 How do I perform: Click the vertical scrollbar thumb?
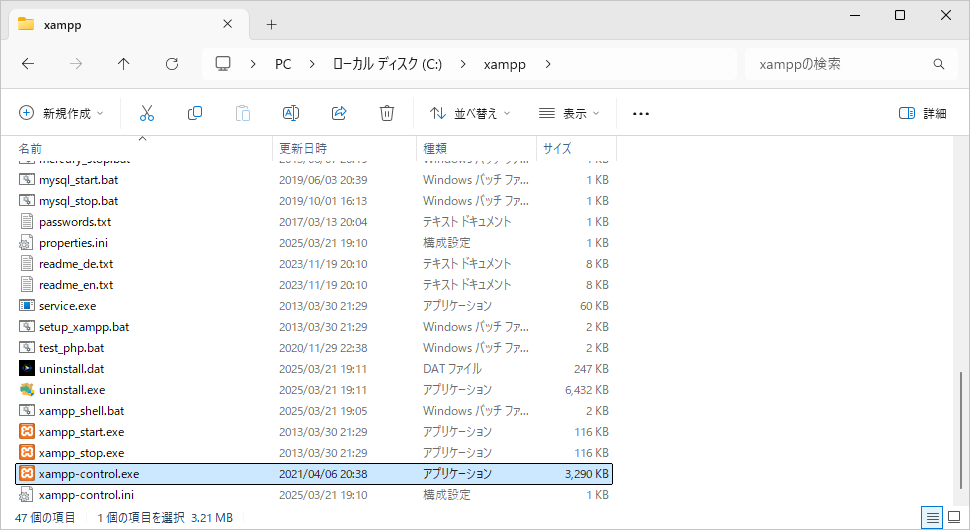click(x=961, y=430)
